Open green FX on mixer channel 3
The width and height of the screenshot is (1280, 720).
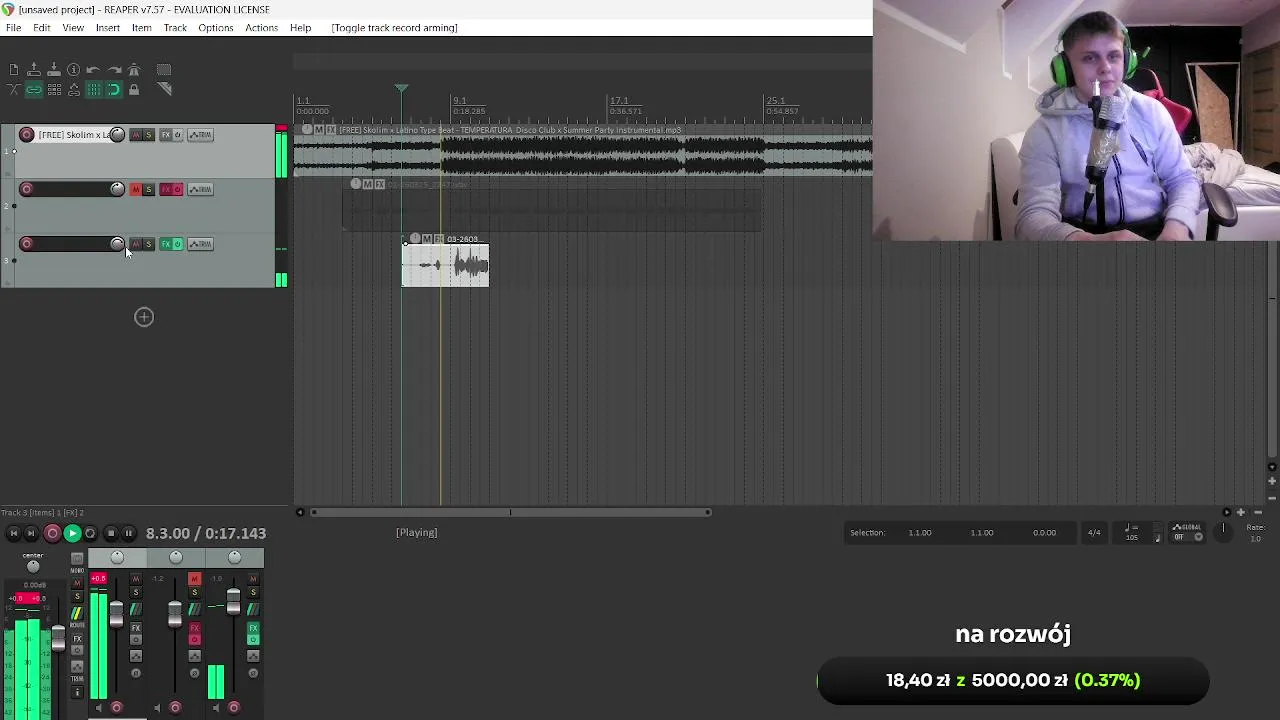[253, 628]
